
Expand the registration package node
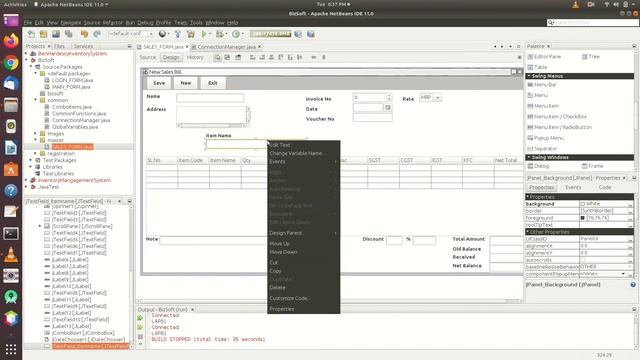click(x=36, y=153)
